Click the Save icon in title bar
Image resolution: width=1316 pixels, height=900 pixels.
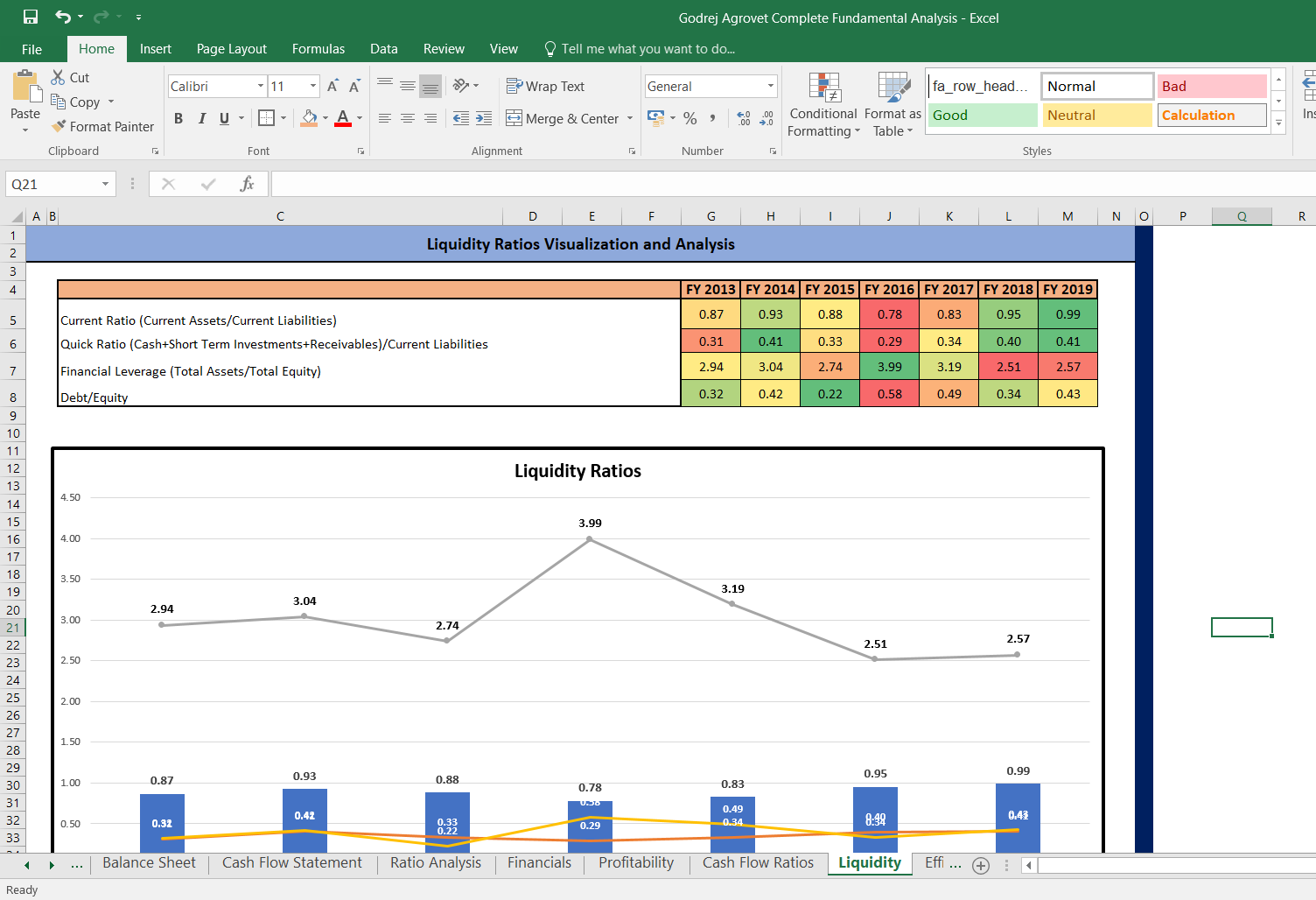(31, 18)
